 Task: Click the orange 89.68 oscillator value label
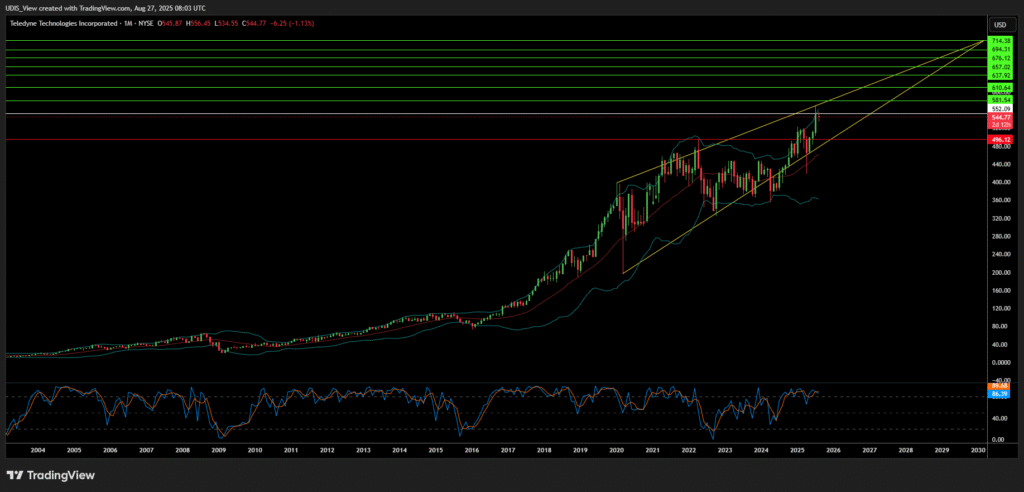998,386
